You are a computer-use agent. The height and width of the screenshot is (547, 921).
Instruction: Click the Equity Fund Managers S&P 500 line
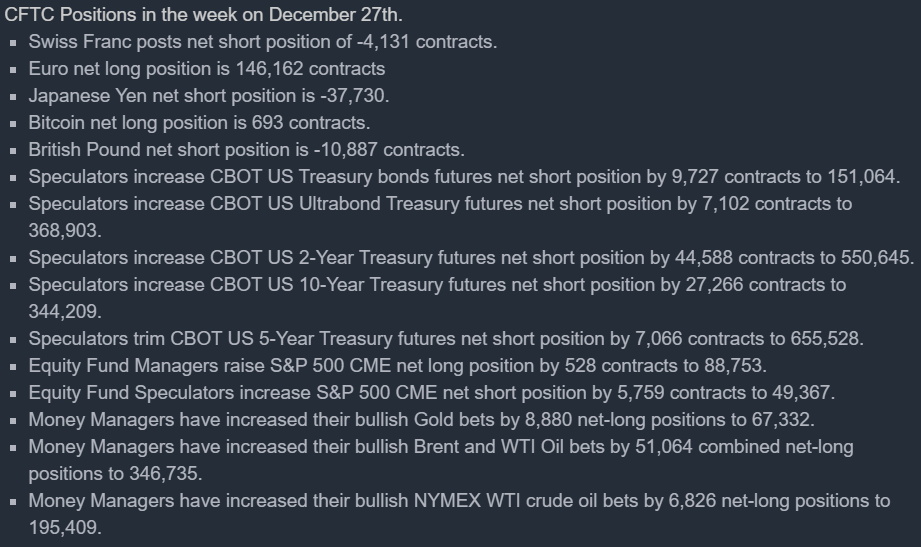coord(398,366)
